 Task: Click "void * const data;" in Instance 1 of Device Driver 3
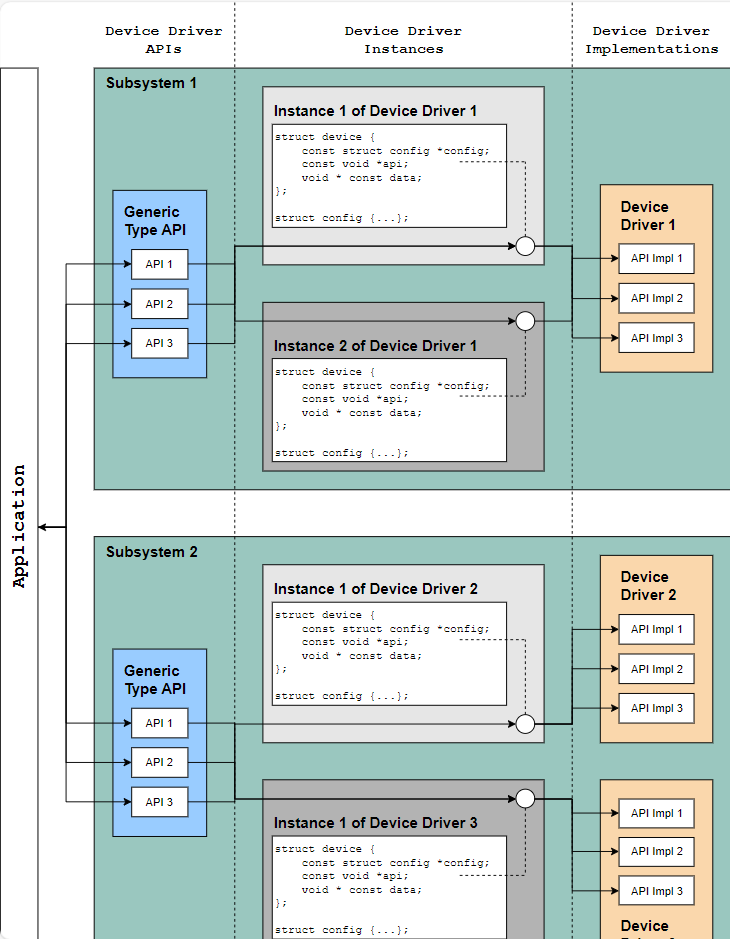pos(362,890)
